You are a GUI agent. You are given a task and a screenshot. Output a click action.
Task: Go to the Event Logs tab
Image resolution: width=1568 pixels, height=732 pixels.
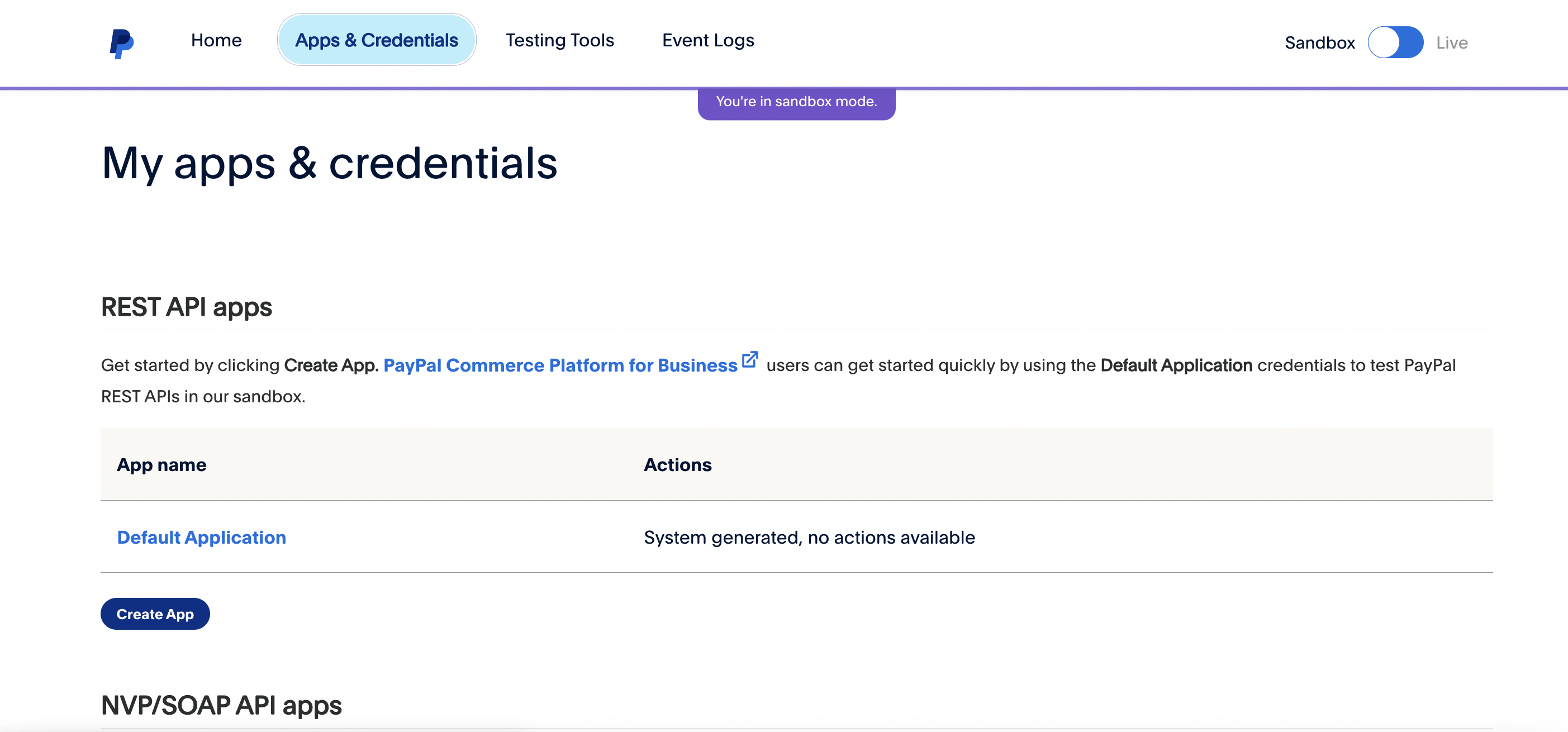point(708,40)
